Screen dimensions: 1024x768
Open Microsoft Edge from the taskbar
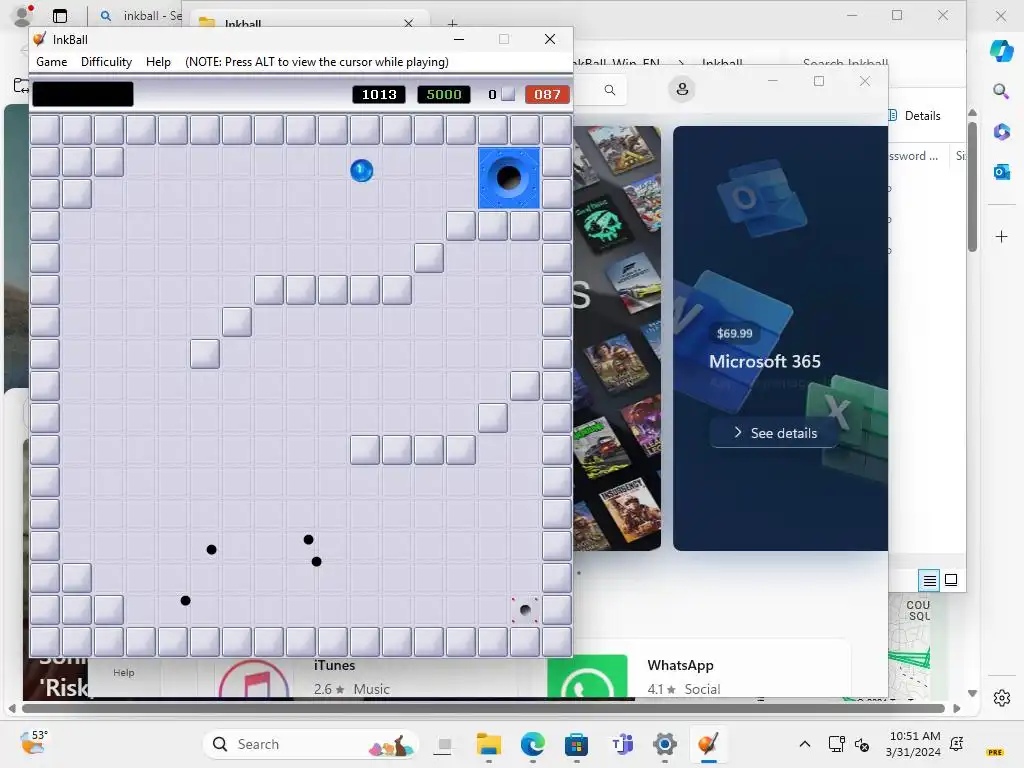point(533,744)
